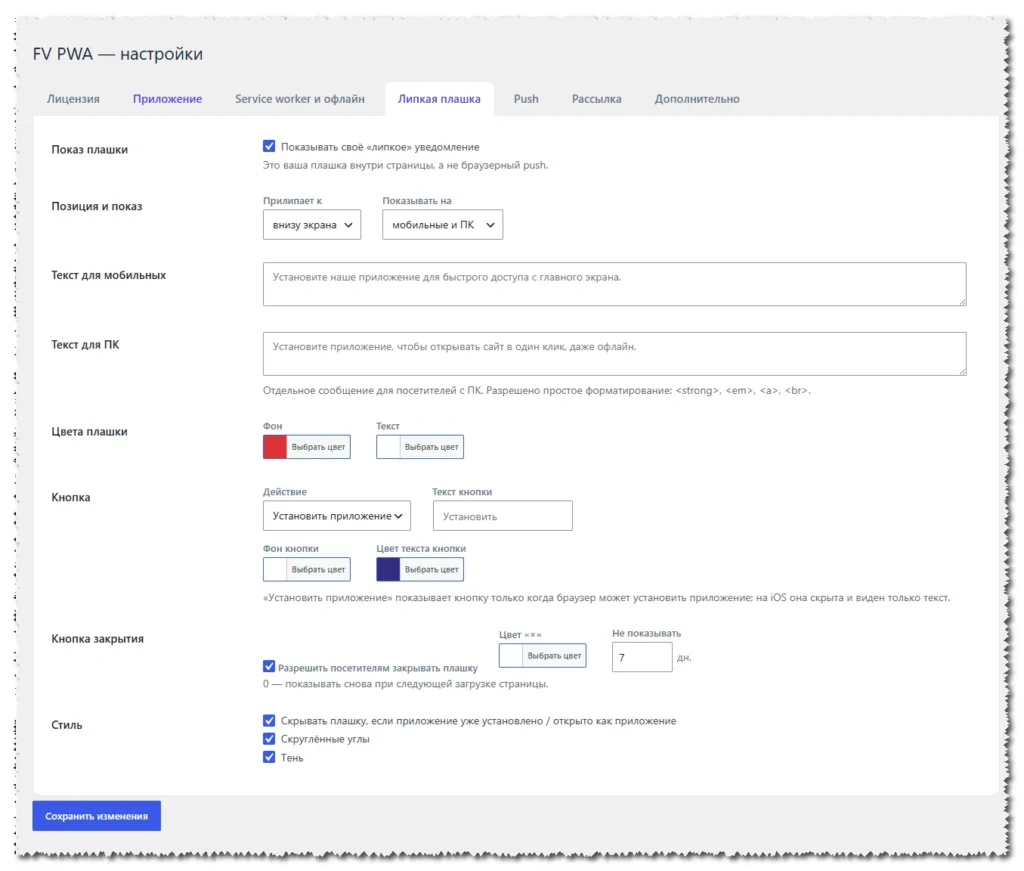The image size is (1024, 871).
Task: Open the Рассылка tab
Action: (x=596, y=99)
